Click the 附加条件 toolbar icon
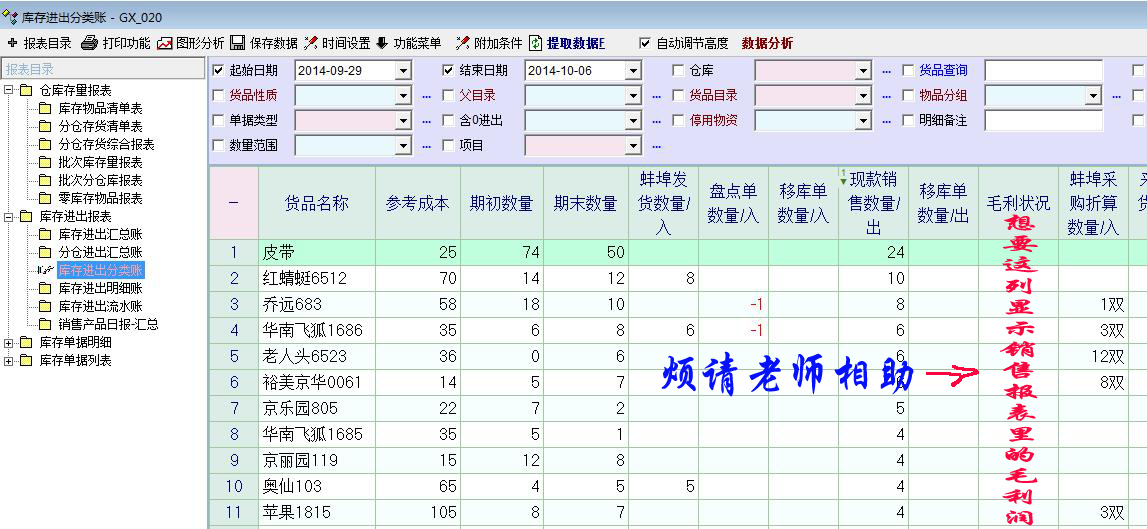Viewport: 1147px width, 529px height. coord(462,43)
